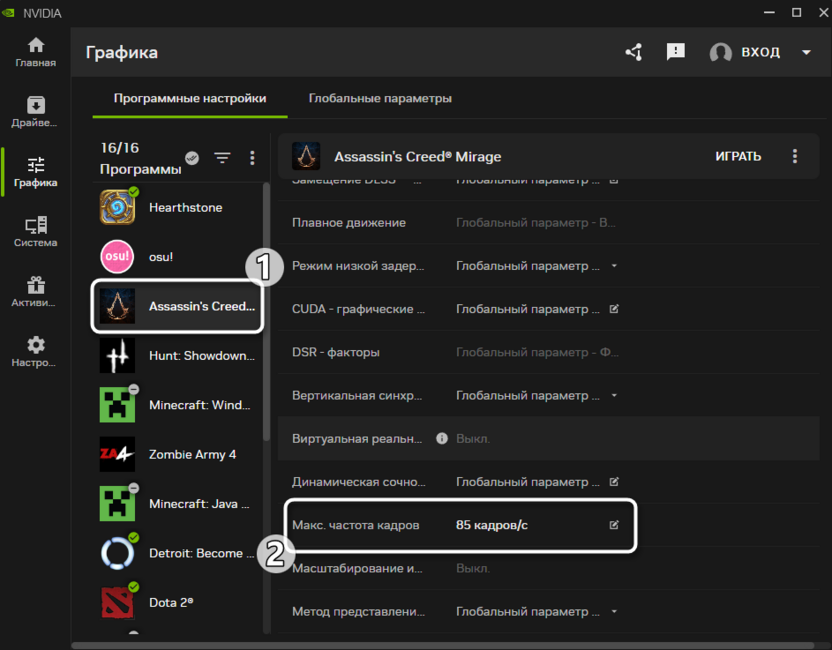Click Assassin's Creed Mirage header thumbnail

(x=306, y=156)
